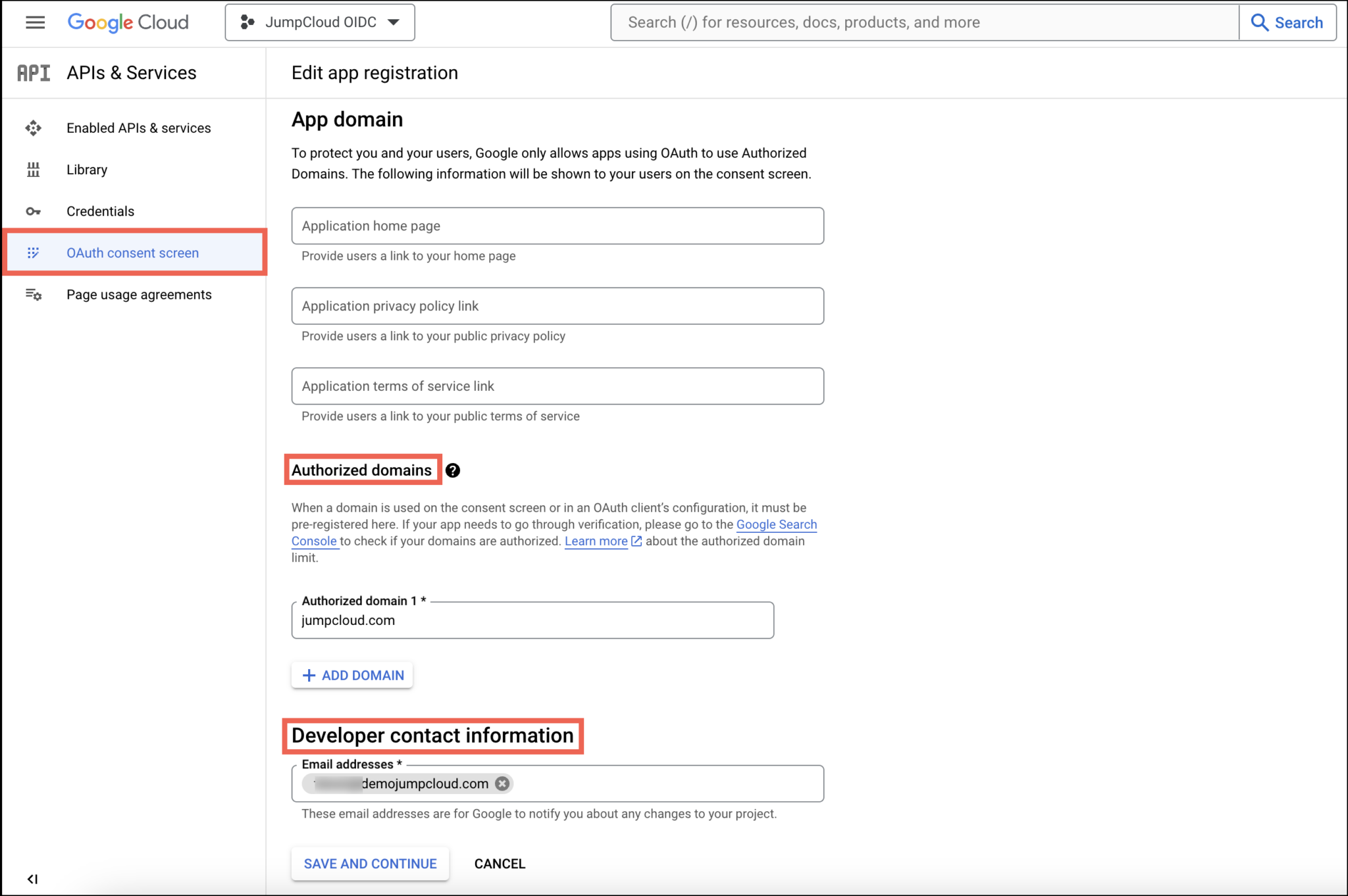This screenshot has height=896, width=1348.
Task: Click the Library sidebar icon
Action: 33,169
